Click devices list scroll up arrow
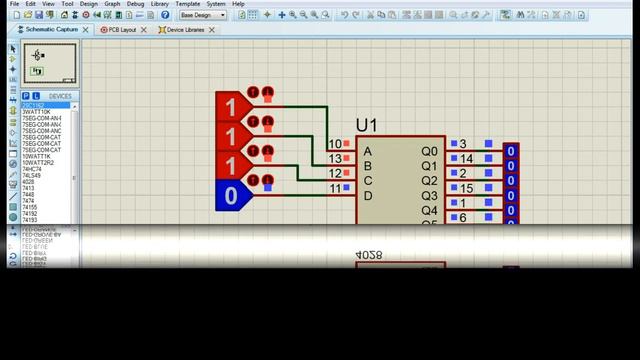640x360 pixels. tap(74, 107)
